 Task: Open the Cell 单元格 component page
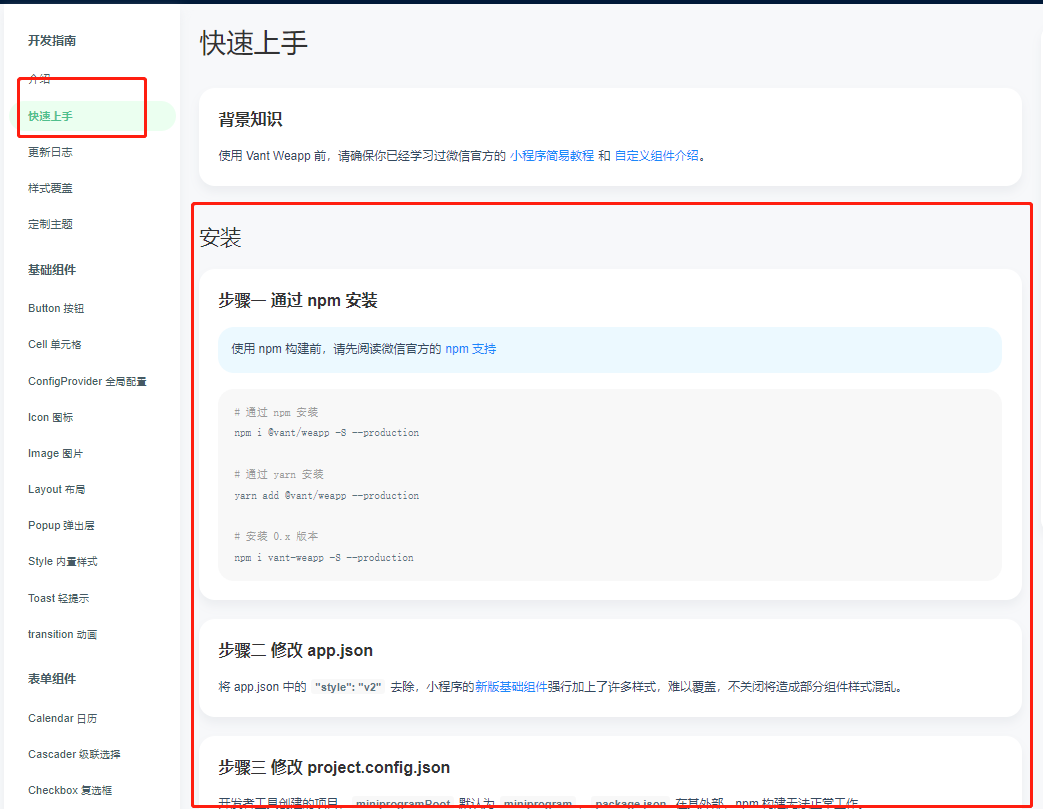(55, 345)
